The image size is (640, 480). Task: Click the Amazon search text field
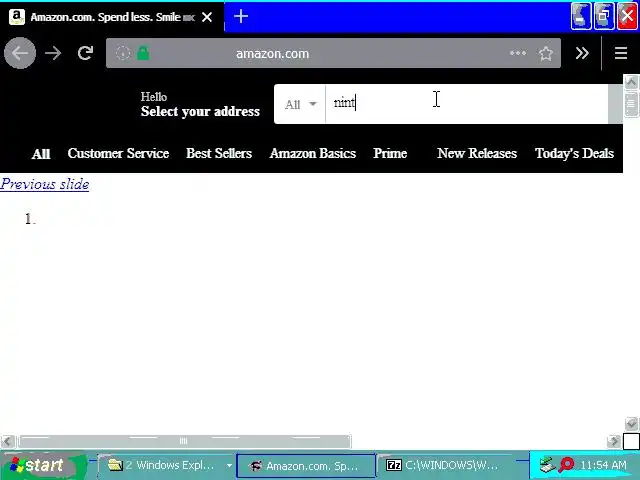pyautogui.click(x=467, y=104)
